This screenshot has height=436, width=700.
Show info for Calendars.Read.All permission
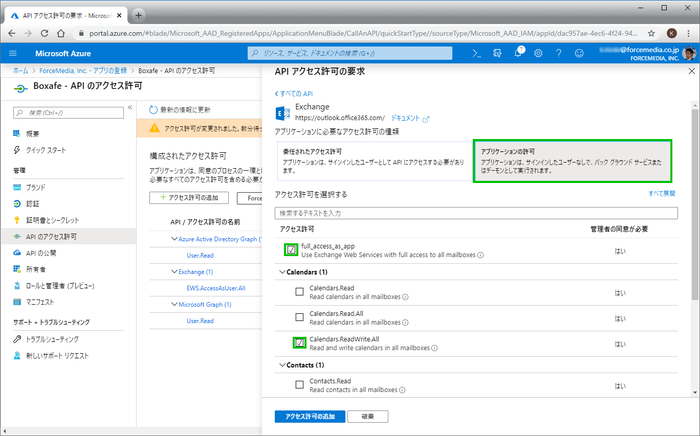pos(405,322)
